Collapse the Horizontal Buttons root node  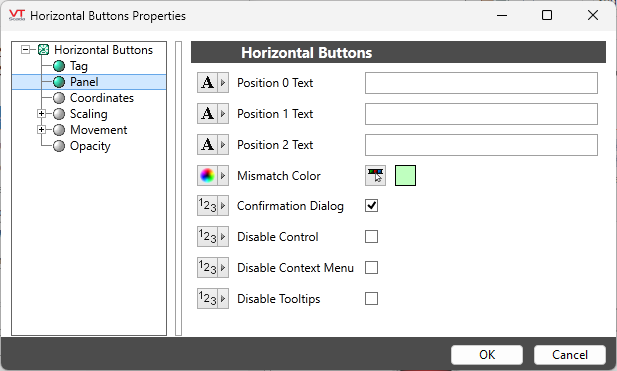26,50
